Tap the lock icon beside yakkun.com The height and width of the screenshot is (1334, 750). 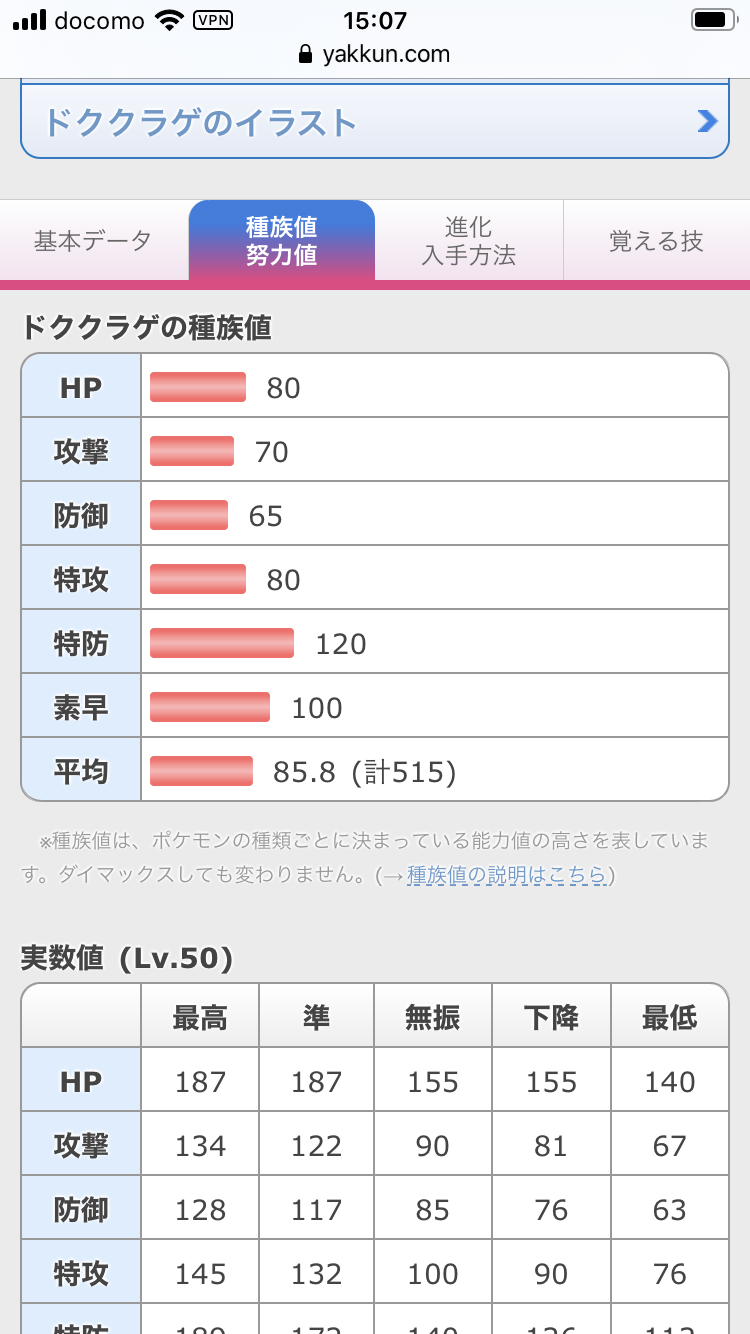click(x=306, y=55)
